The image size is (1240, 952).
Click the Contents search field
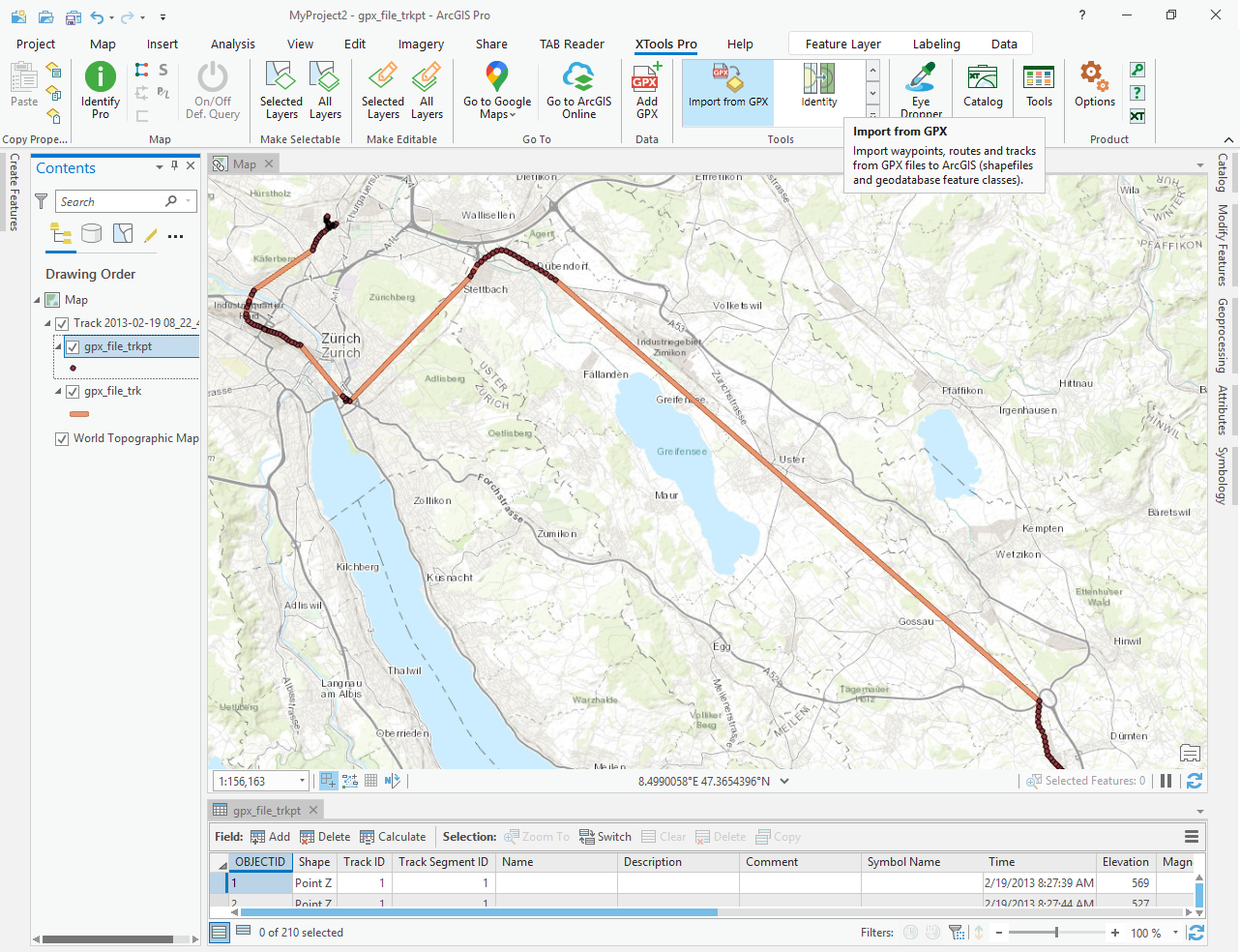point(111,201)
